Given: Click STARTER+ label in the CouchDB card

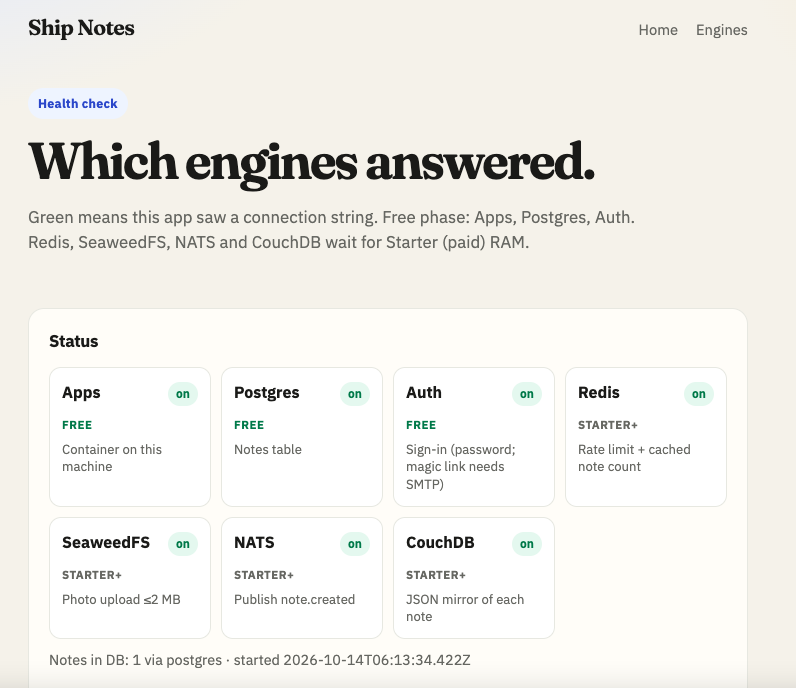Looking at the screenshot, I should point(436,575).
